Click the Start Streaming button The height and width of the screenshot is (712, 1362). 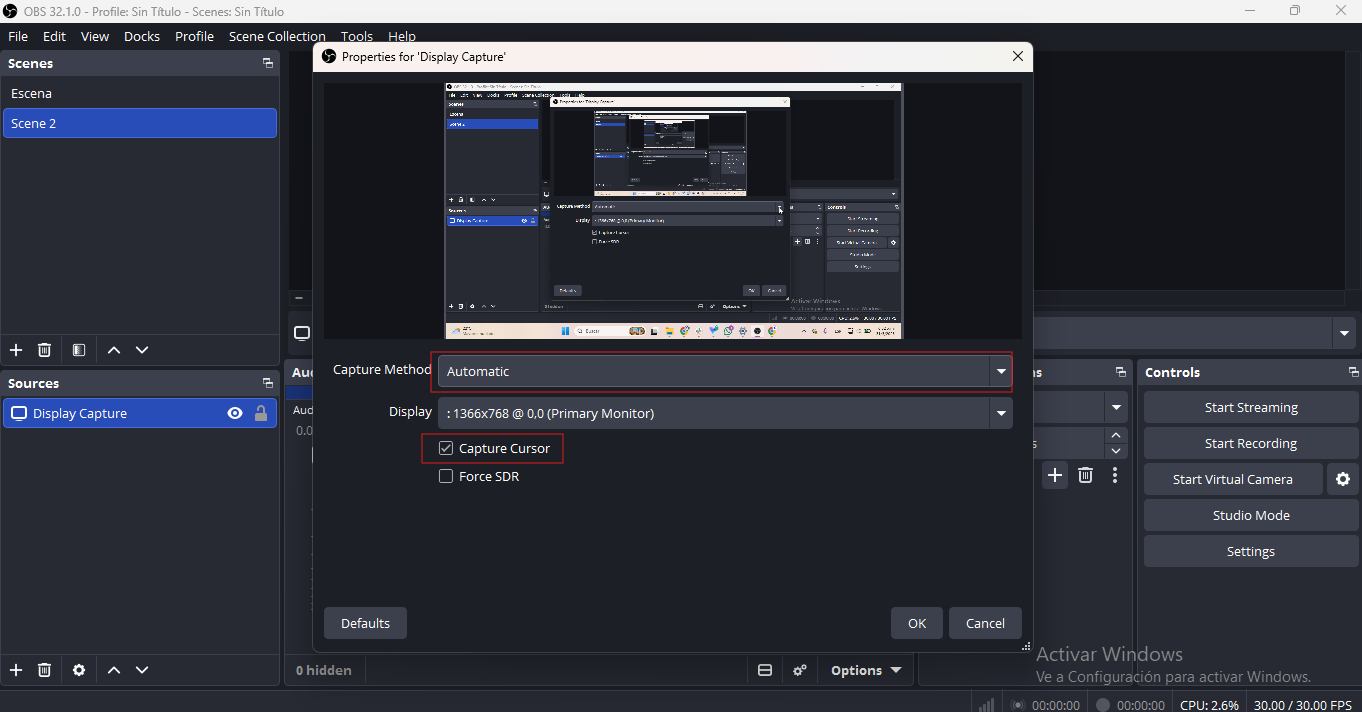[x=1251, y=408]
